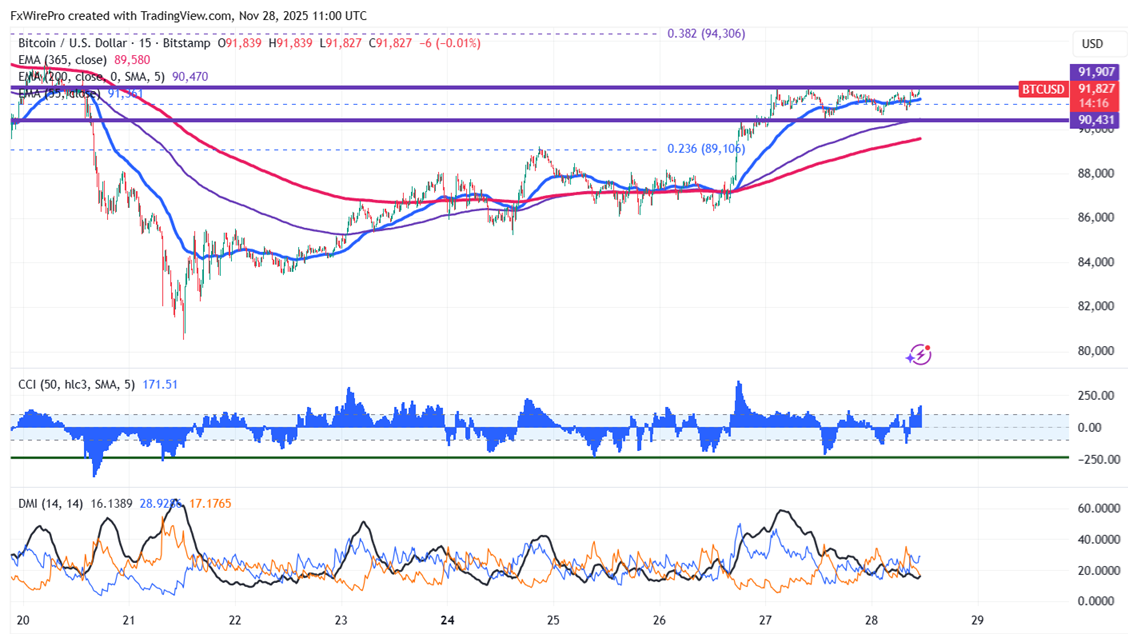The image size is (1128, 634).
Task: Click the change value −6 (−0.01%)
Action: pos(450,43)
